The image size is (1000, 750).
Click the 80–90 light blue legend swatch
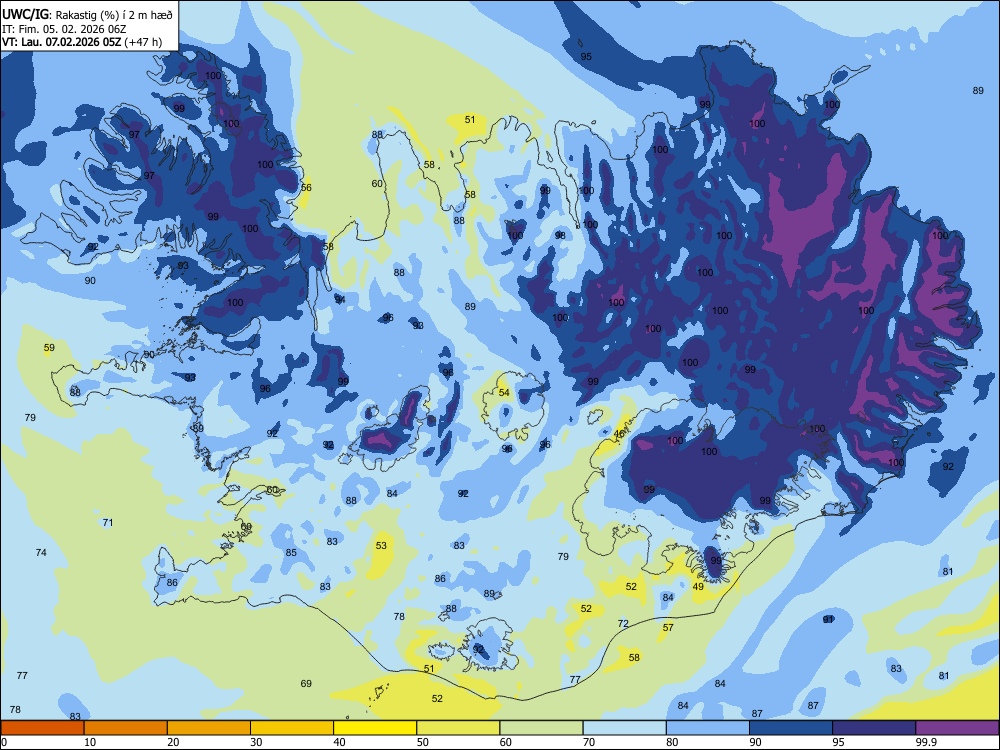click(x=708, y=728)
